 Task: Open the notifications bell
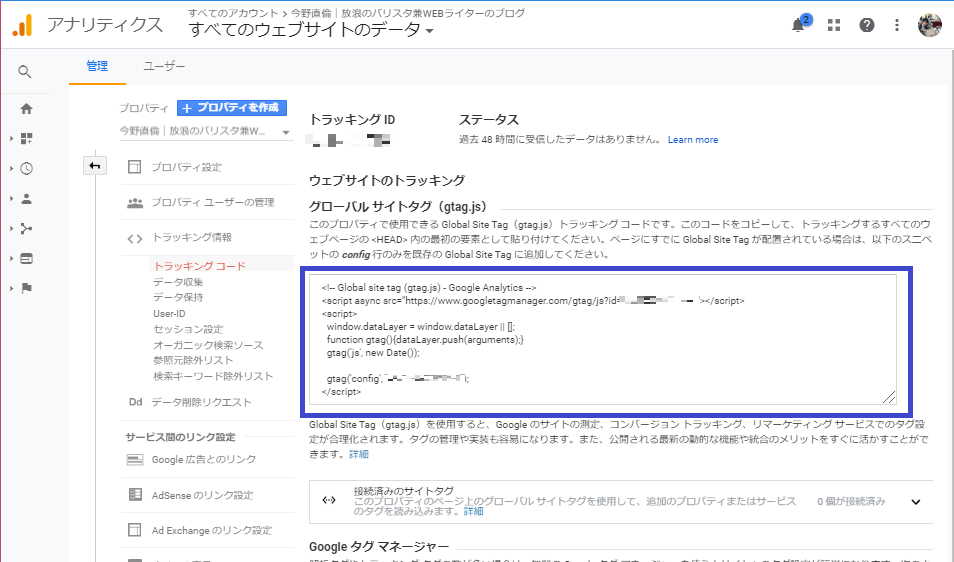pyautogui.click(x=798, y=26)
